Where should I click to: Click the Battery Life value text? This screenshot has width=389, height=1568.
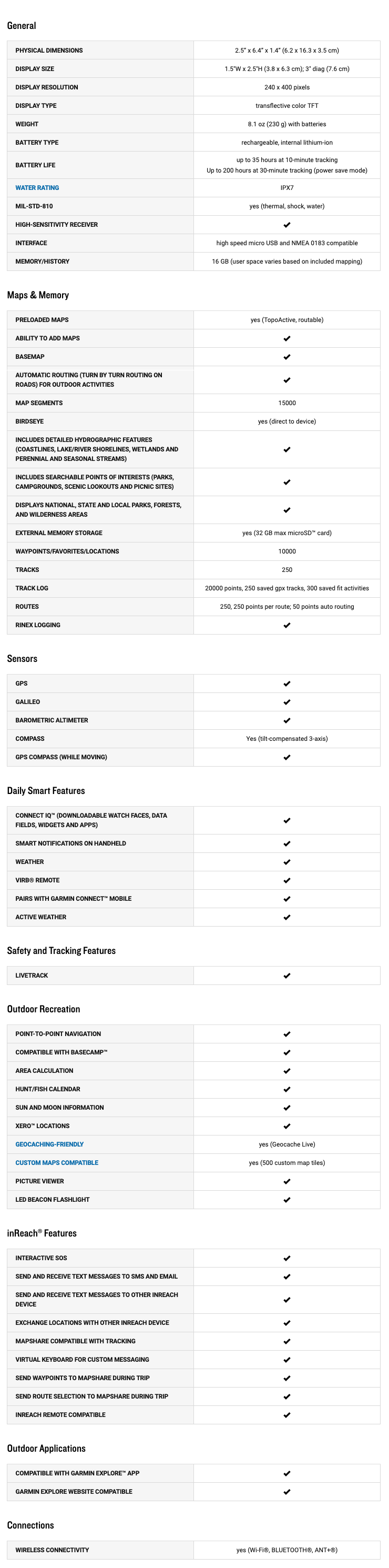[287, 165]
